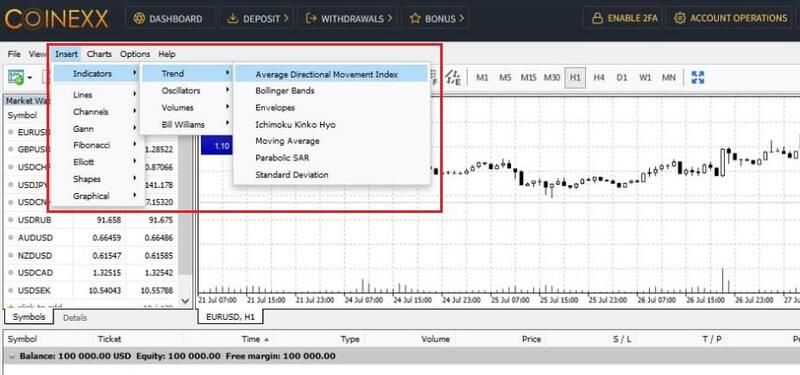Select the H4 timeframe
The height and width of the screenshot is (375, 800).
[599, 78]
